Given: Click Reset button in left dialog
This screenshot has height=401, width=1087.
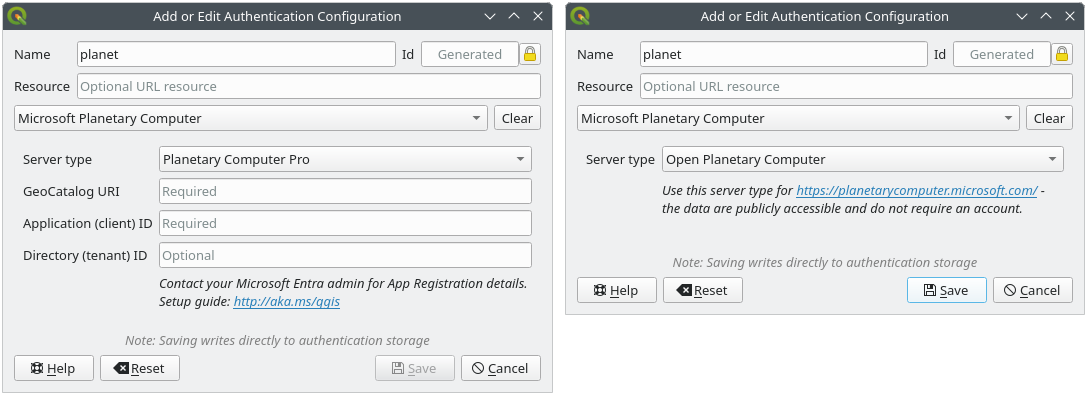Looking at the screenshot, I should tap(139, 368).
